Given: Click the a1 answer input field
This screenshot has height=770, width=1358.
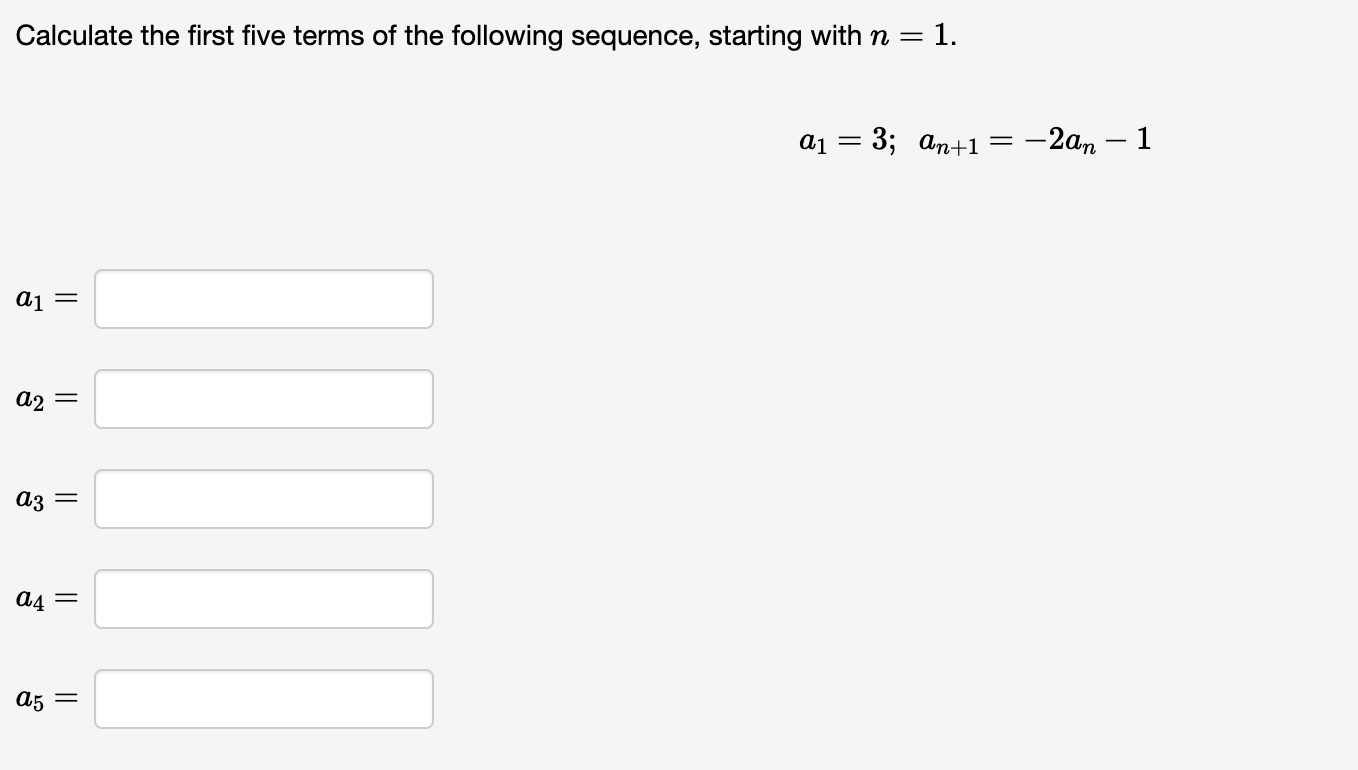Looking at the screenshot, I should [x=264, y=299].
